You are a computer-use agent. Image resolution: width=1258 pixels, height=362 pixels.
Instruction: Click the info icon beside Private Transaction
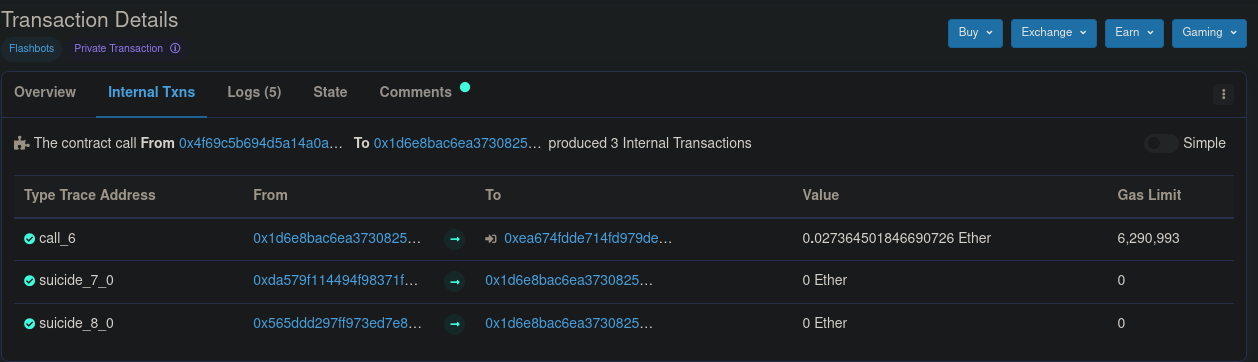tap(175, 48)
